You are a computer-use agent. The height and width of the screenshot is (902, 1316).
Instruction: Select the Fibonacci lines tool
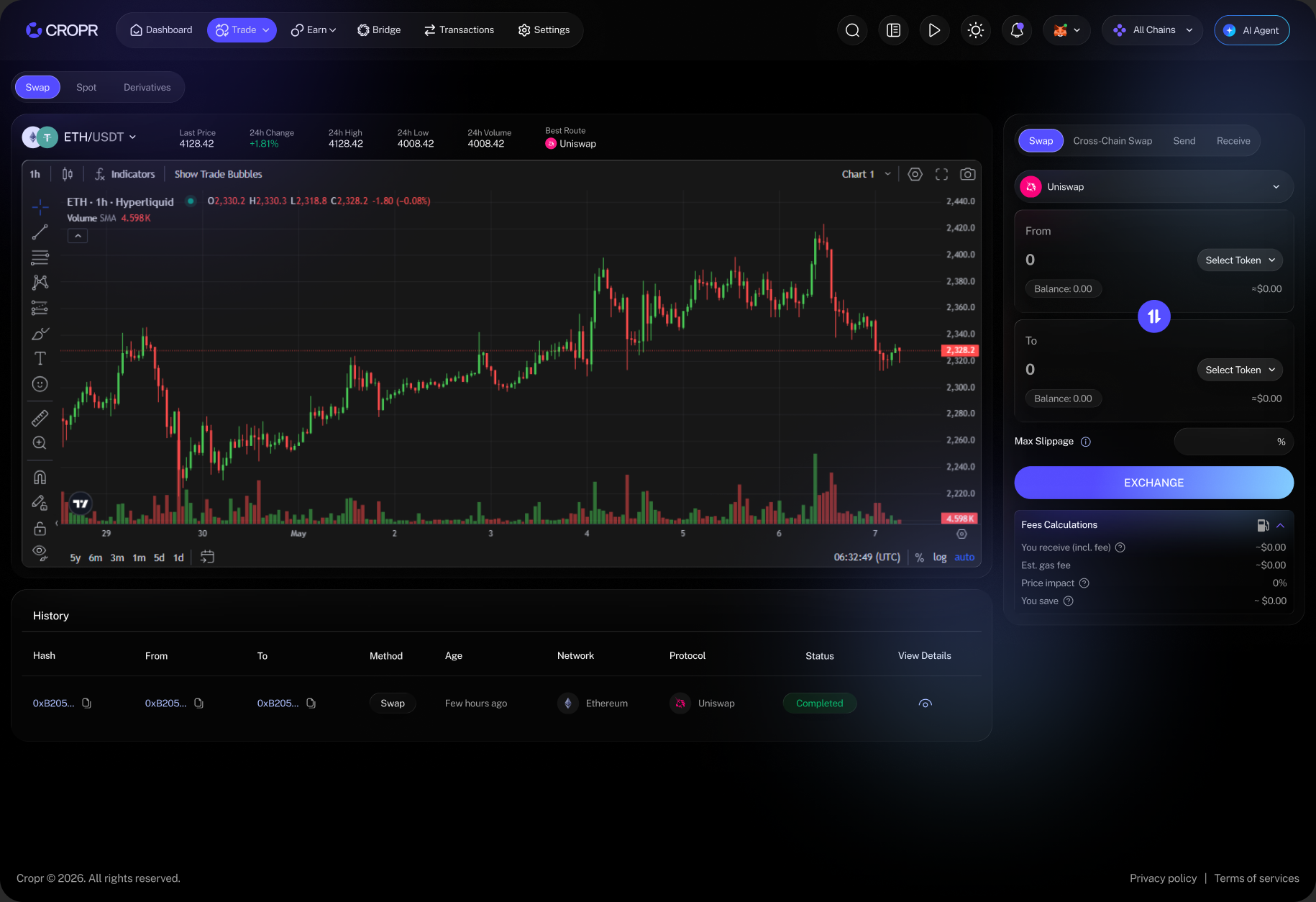40,258
